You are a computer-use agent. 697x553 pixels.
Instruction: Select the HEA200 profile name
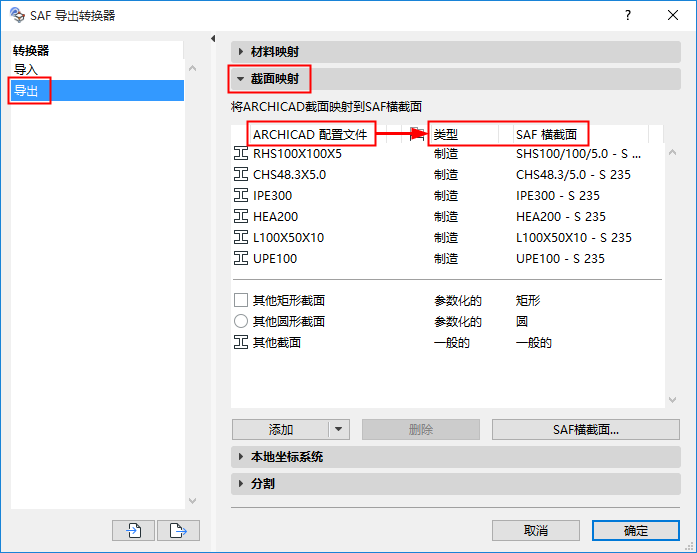276,216
